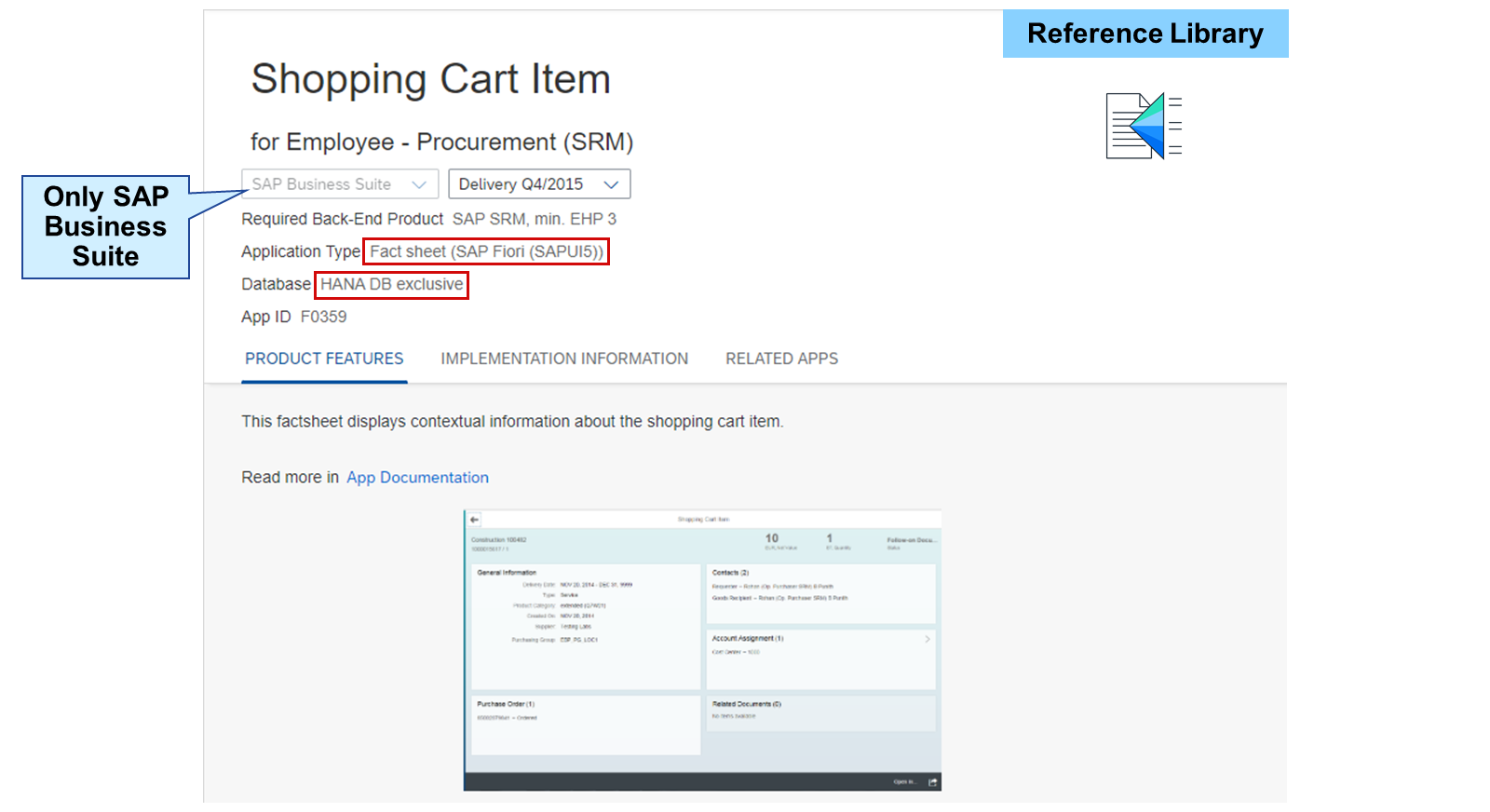Click the 'Required Back-End Product' label
The image size is (1490, 812).
tap(342, 219)
